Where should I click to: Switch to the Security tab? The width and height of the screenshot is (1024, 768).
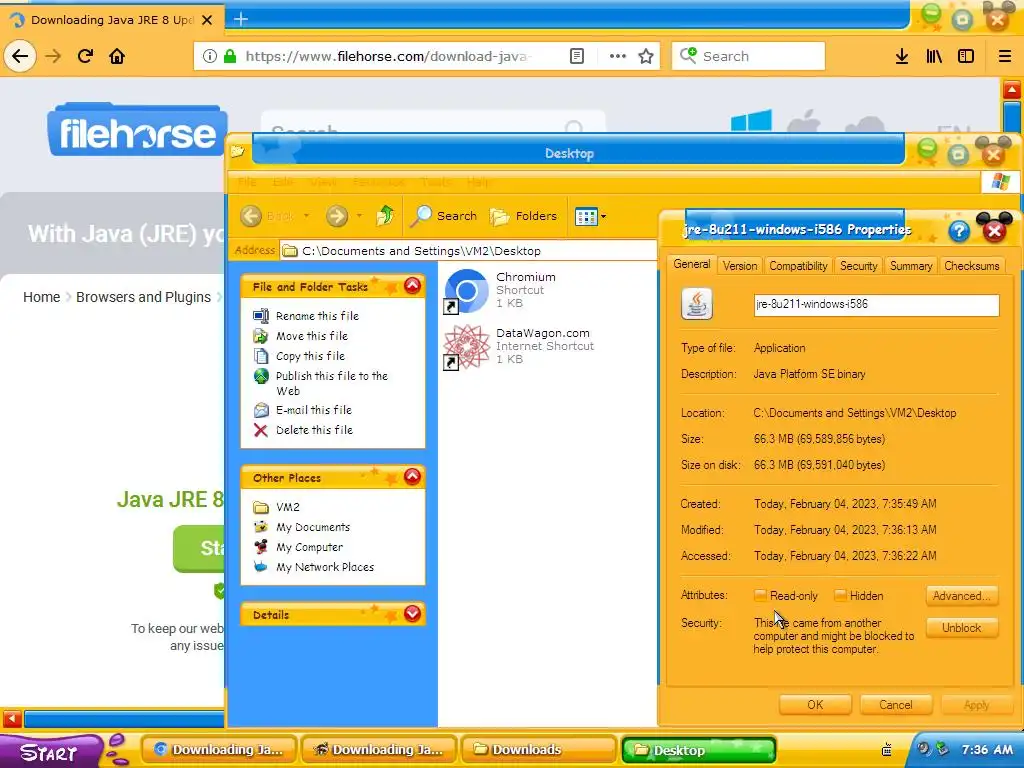click(x=858, y=266)
